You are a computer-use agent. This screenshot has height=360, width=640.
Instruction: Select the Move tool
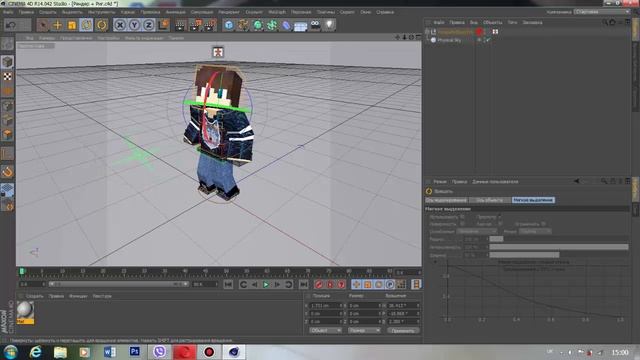[x=58, y=25]
